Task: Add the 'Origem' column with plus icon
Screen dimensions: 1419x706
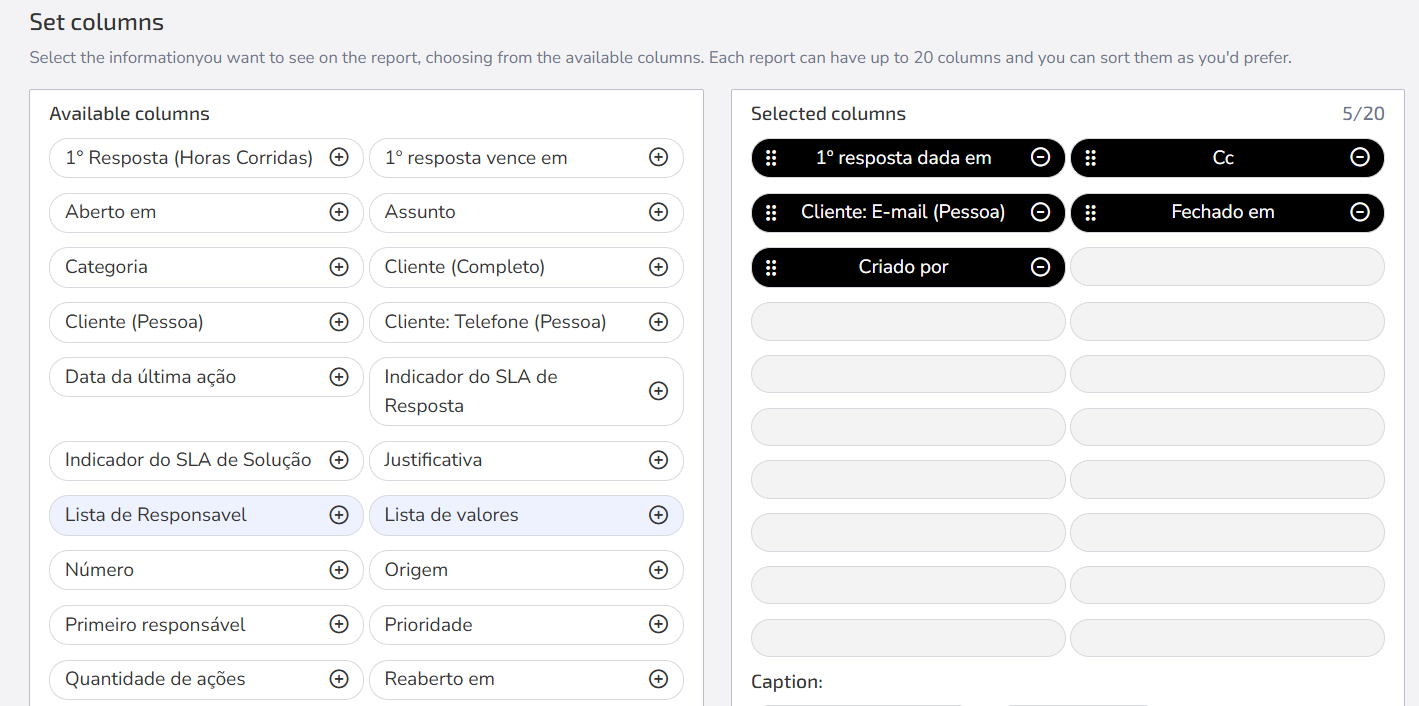Action: (x=658, y=570)
